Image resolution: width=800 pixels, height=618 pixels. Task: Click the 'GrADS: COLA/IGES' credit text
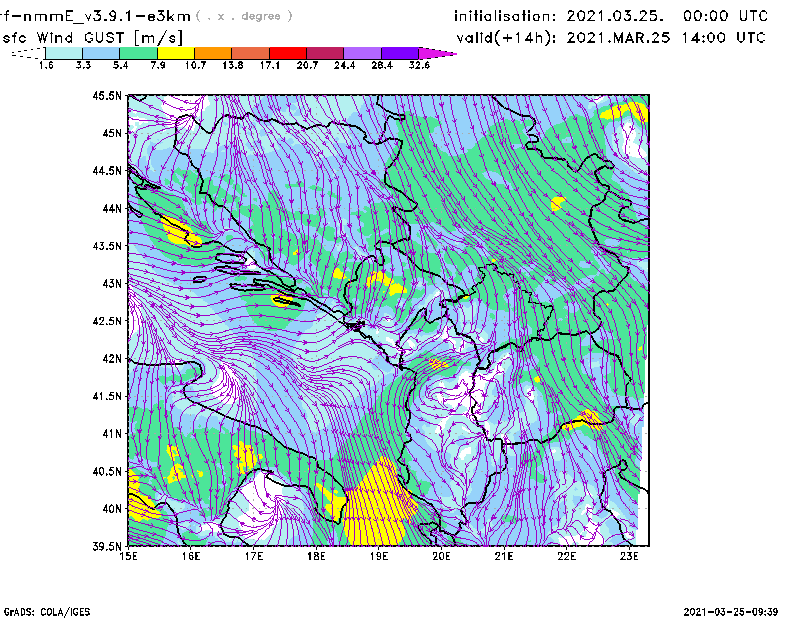point(47,612)
